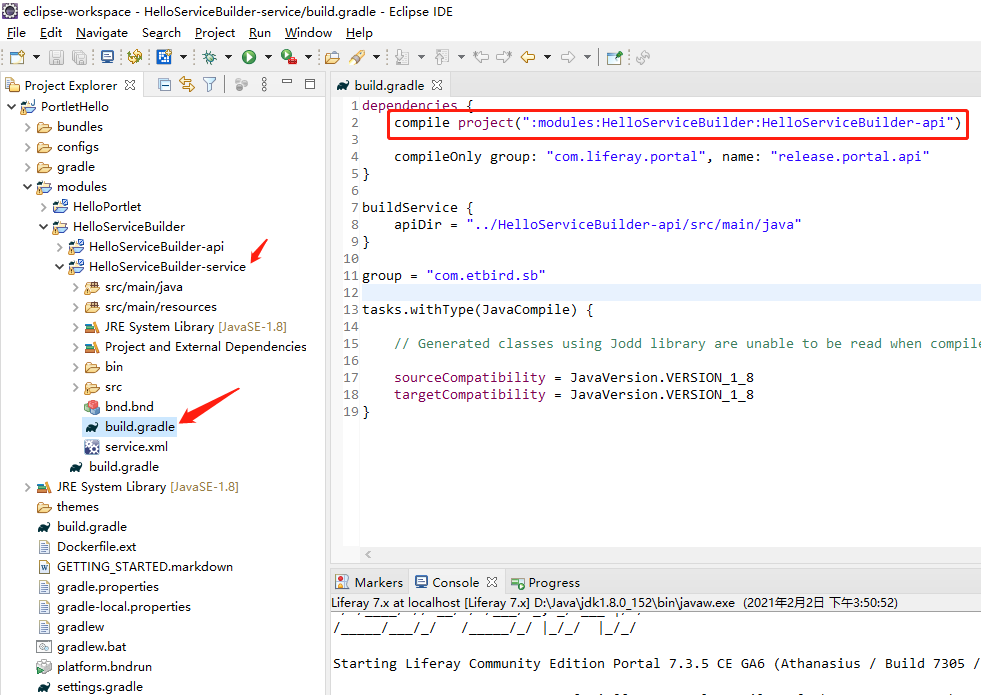
Task: Open the Navigate menu
Action: coord(102,33)
